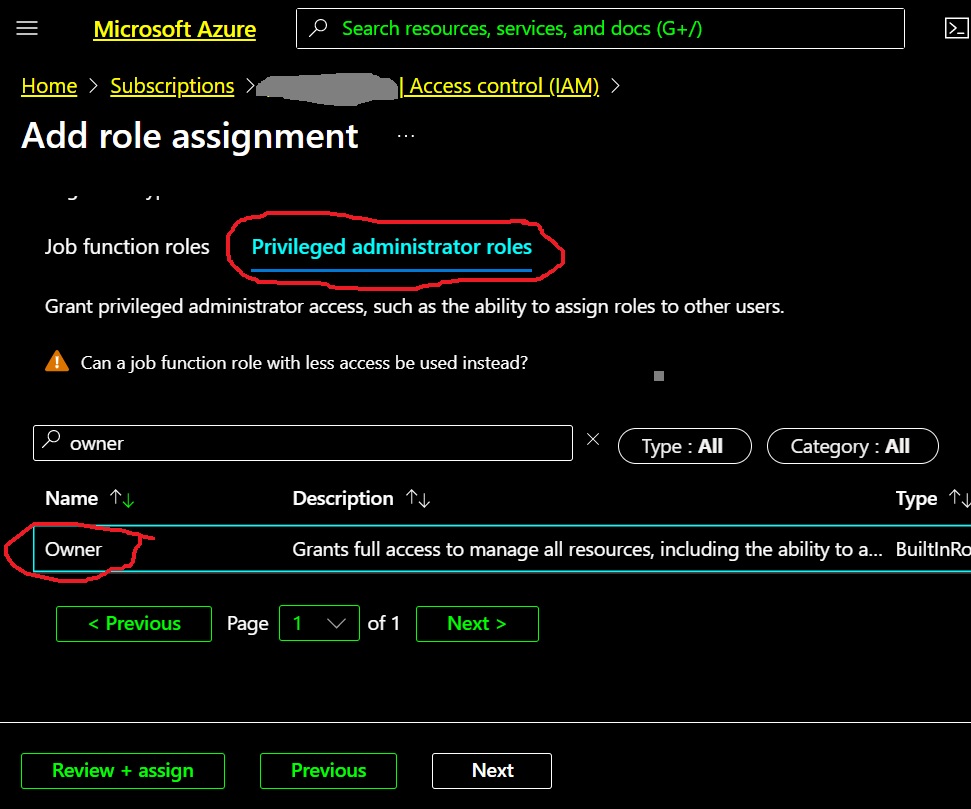Select Privileged administrator roles tab
Viewport: 971px width, 809px height.
(391, 247)
